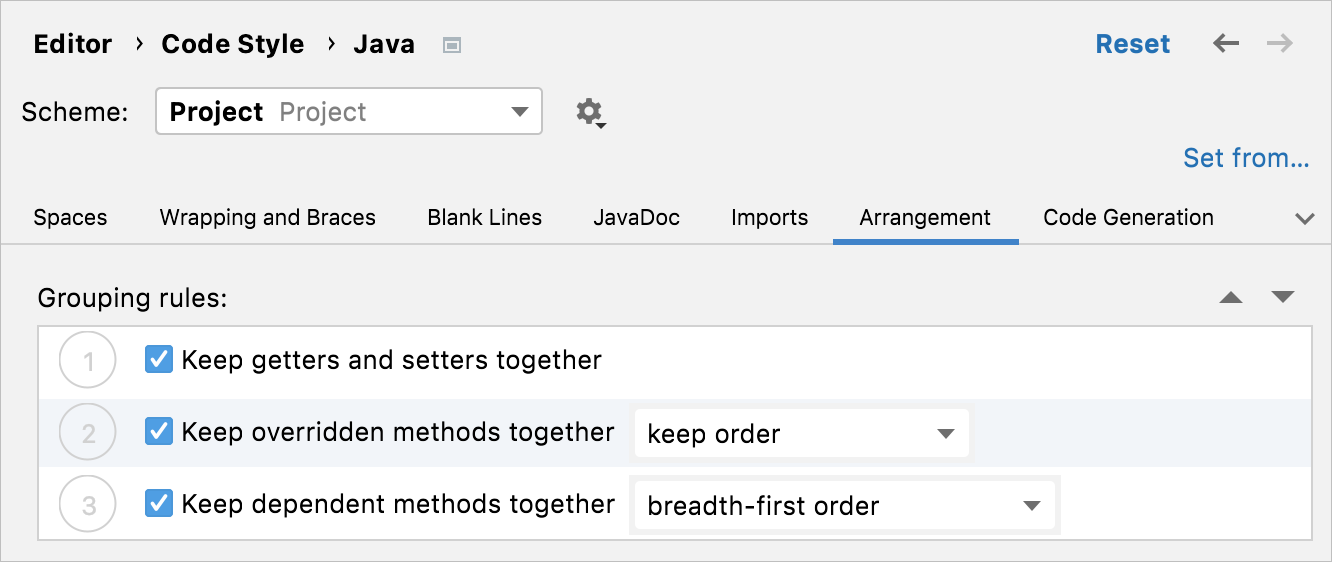
Task: Expand the breadth-first order dropdown
Action: point(844,506)
